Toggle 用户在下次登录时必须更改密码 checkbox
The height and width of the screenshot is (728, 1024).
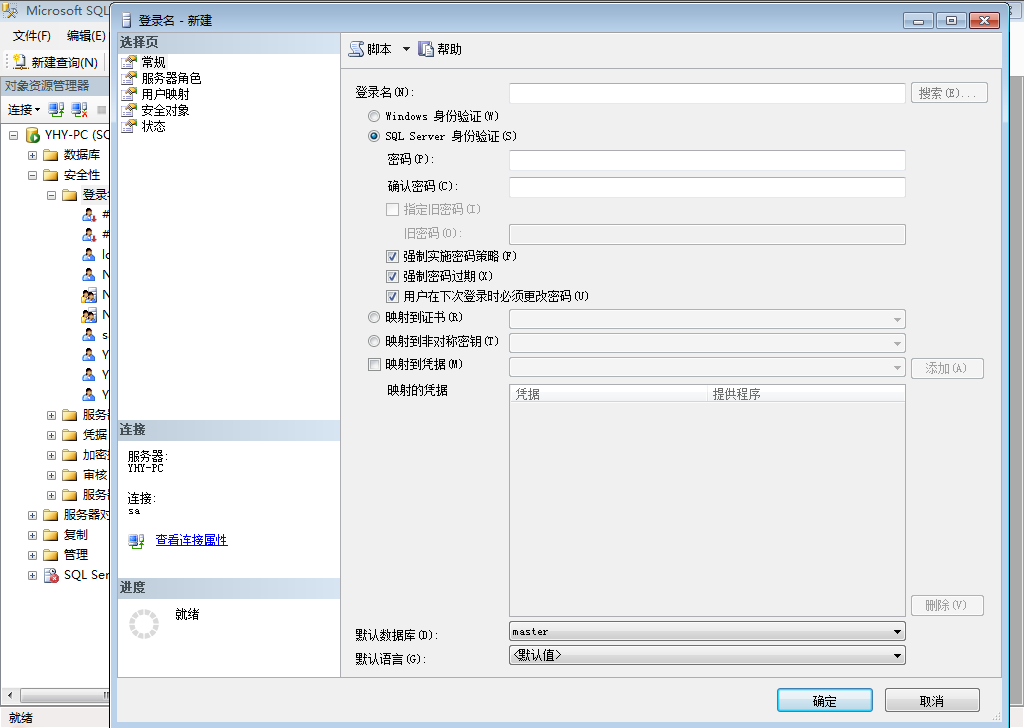tap(392, 296)
